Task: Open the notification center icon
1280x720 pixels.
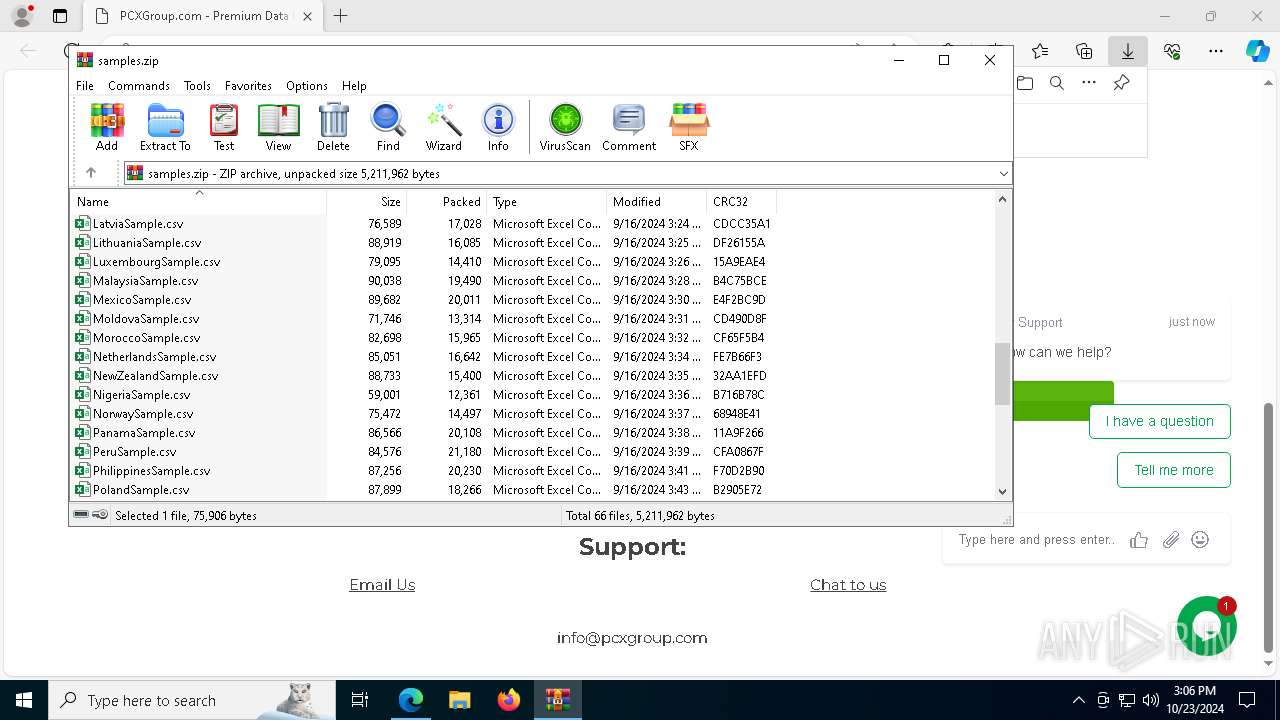Action: pyautogui.click(x=1247, y=700)
